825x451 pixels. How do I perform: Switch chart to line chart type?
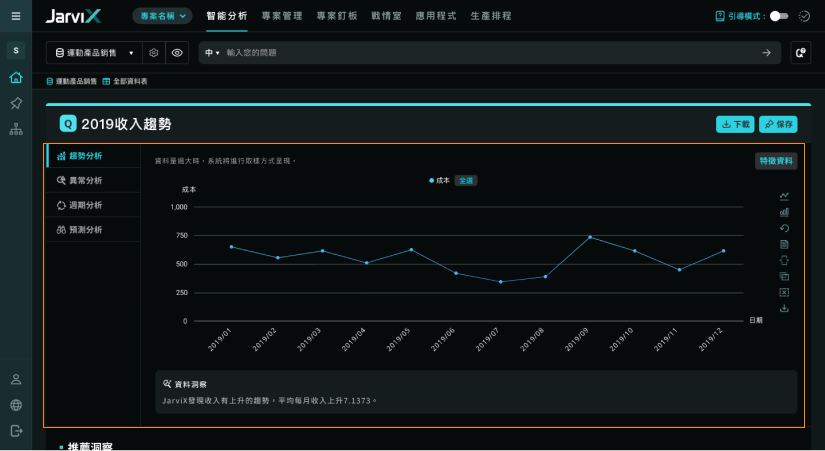click(784, 196)
